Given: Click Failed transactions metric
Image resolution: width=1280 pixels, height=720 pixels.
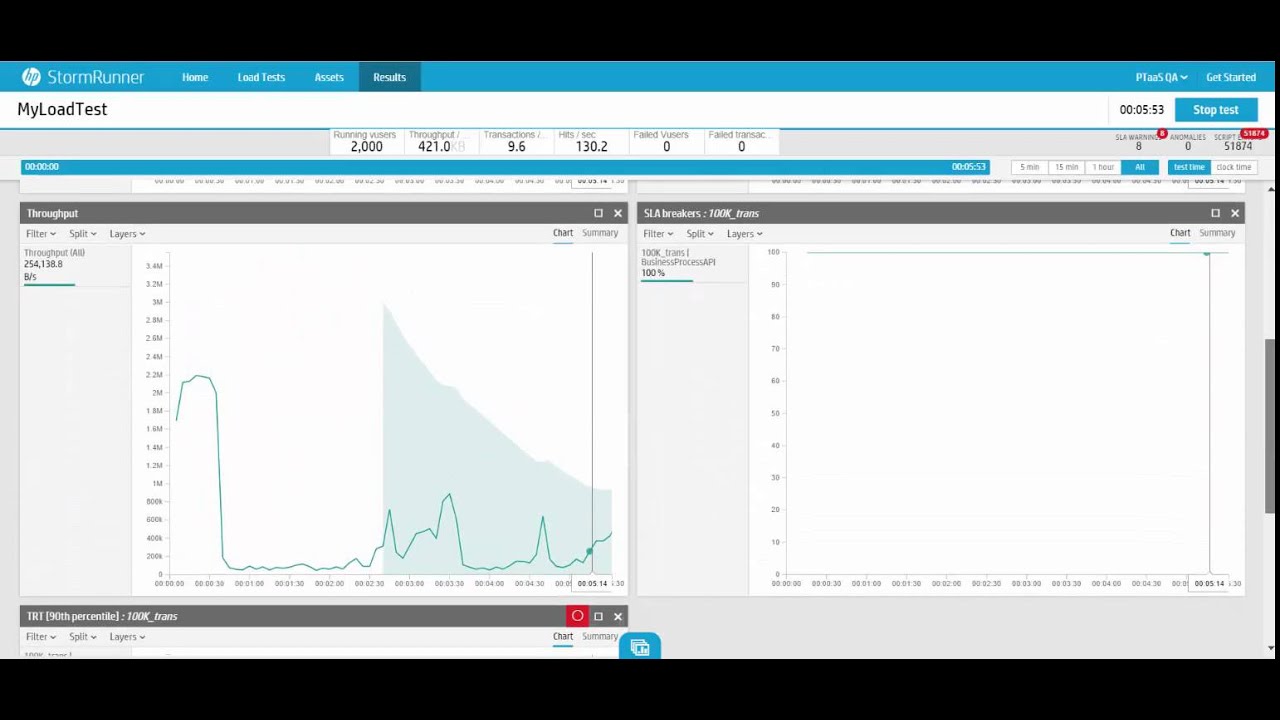Looking at the screenshot, I should 741,141.
